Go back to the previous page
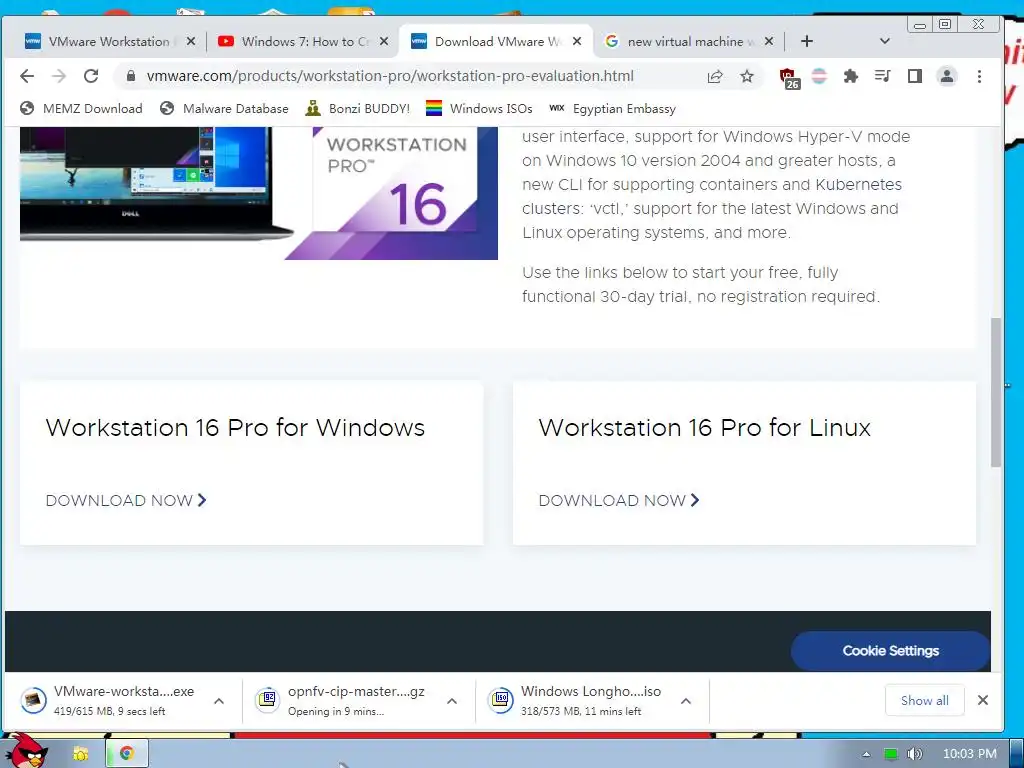The height and width of the screenshot is (768, 1024). (x=27, y=76)
